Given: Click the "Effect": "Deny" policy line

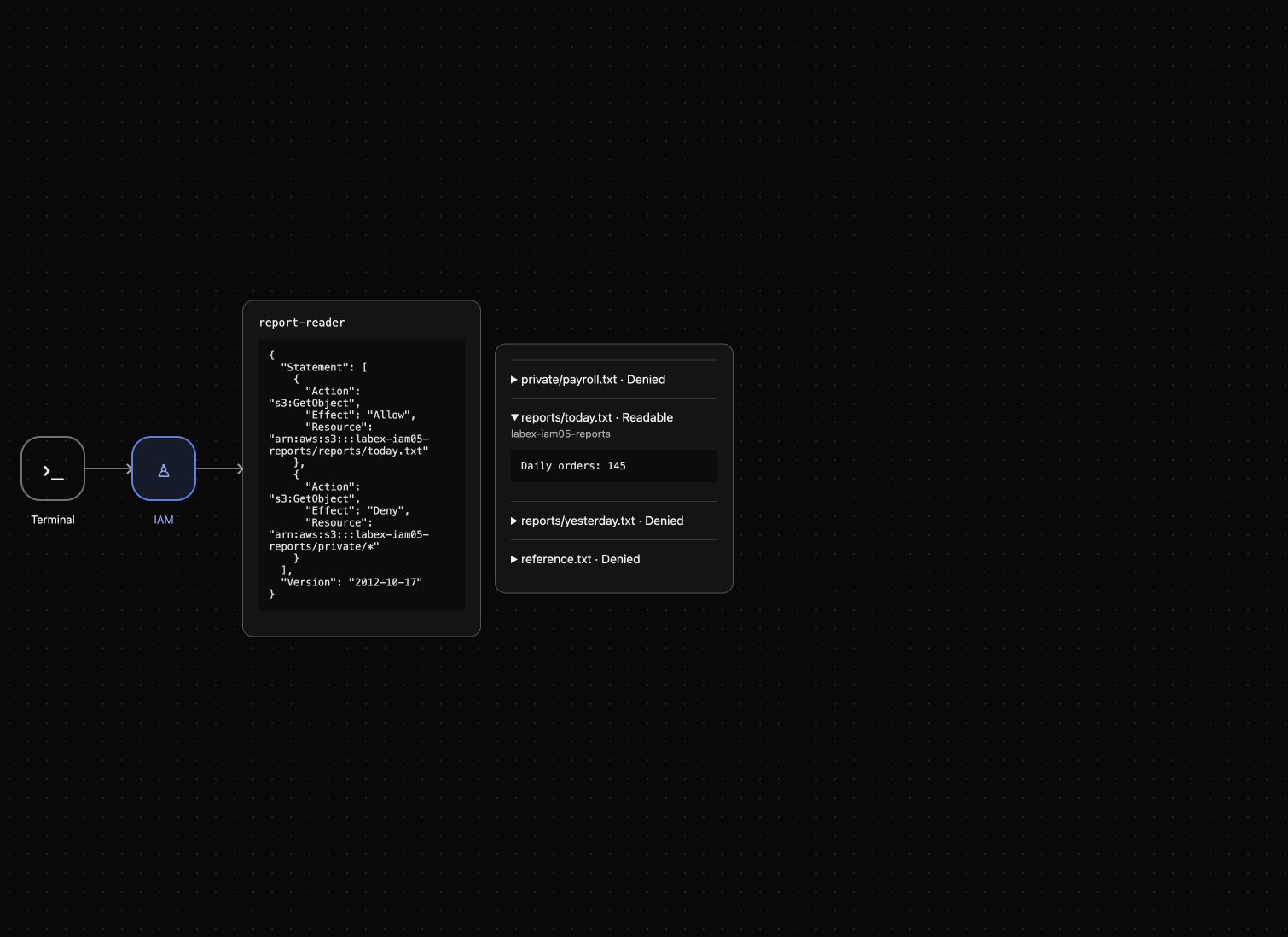Looking at the screenshot, I should pyautogui.click(x=357, y=510).
